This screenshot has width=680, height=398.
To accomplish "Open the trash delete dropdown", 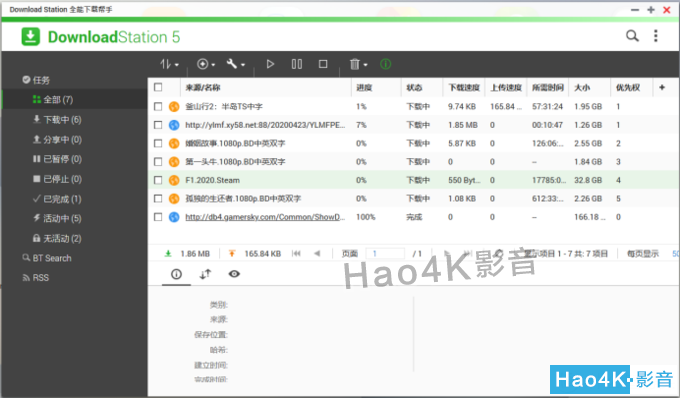I will [x=358, y=64].
